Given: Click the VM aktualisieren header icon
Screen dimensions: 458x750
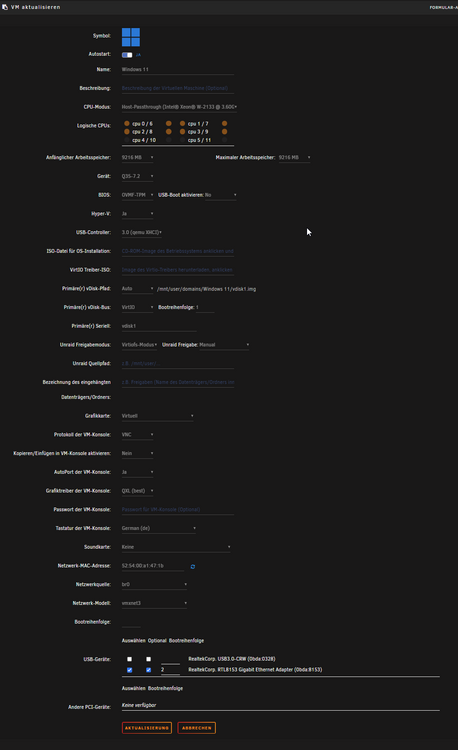Looking at the screenshot, I should coord(5,7).
